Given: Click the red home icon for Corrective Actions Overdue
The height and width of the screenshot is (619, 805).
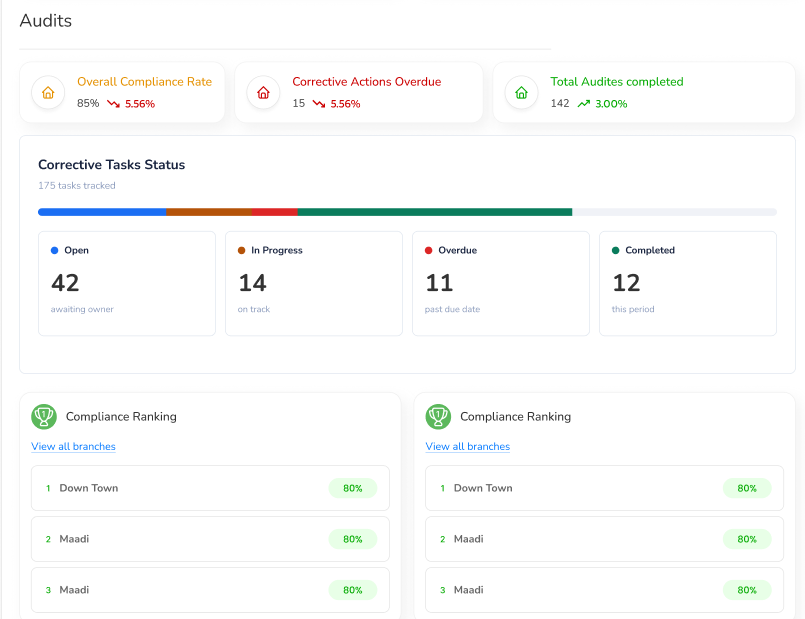Looking at the screenshot, I should click(x=263, y=93).
